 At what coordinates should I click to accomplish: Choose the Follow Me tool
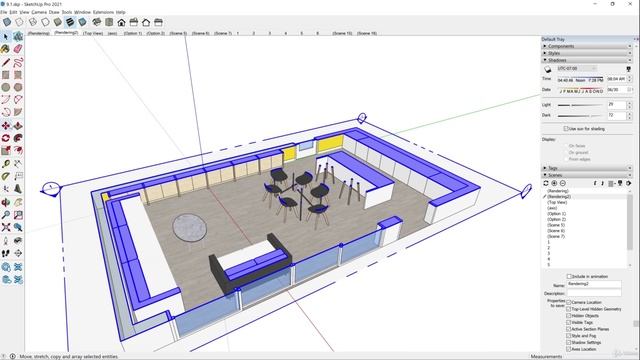[18, 138]
